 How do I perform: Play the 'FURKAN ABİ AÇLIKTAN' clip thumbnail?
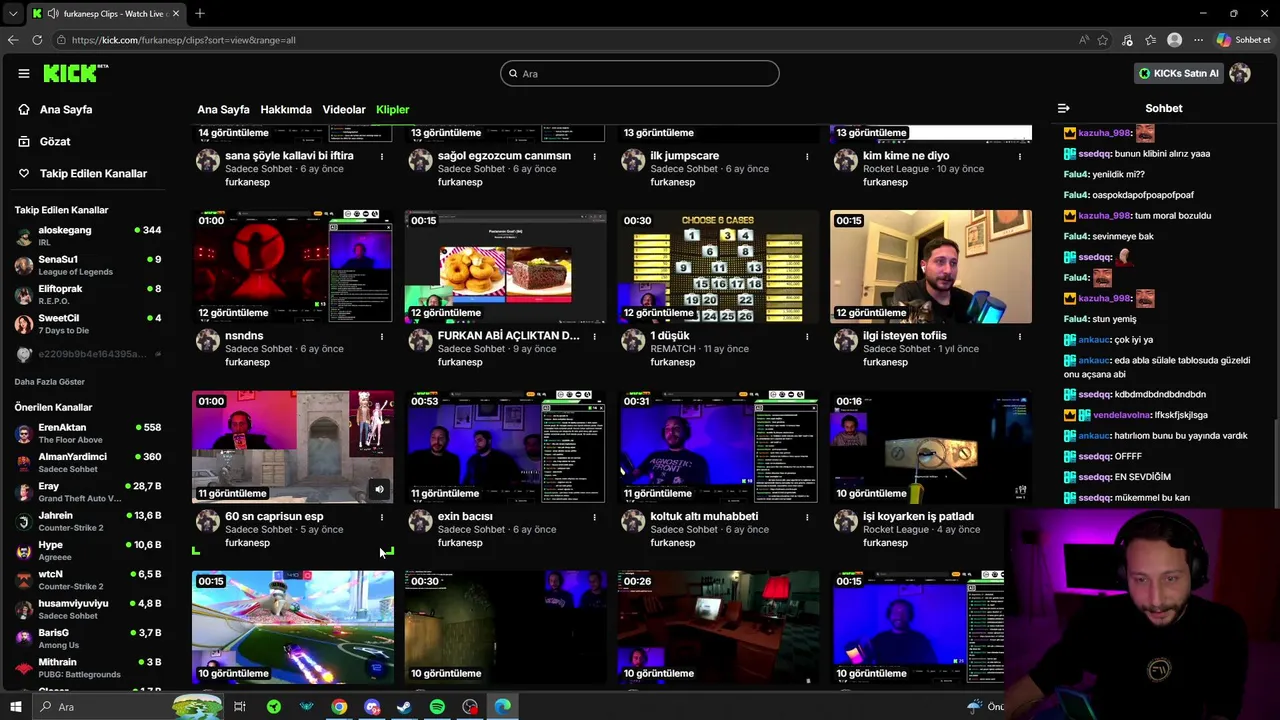coord(506,267)
